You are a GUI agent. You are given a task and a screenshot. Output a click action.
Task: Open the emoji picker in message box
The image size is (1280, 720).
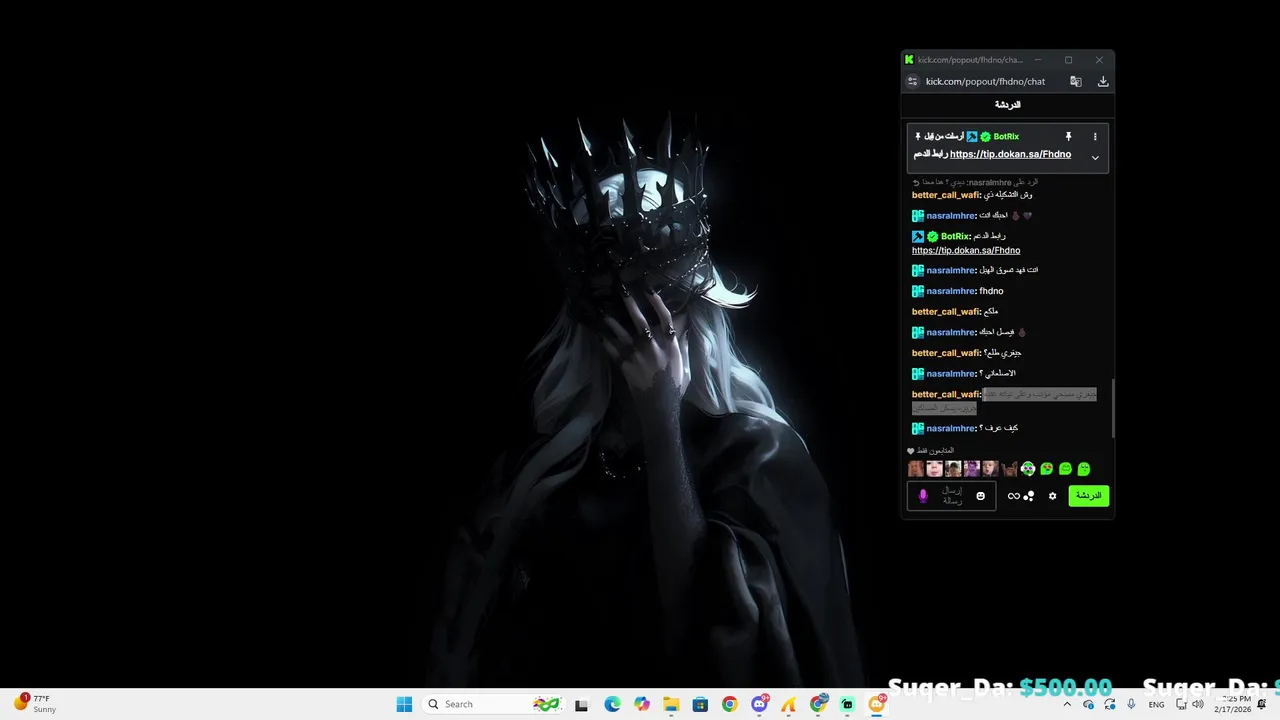click(x=981, y=496)
